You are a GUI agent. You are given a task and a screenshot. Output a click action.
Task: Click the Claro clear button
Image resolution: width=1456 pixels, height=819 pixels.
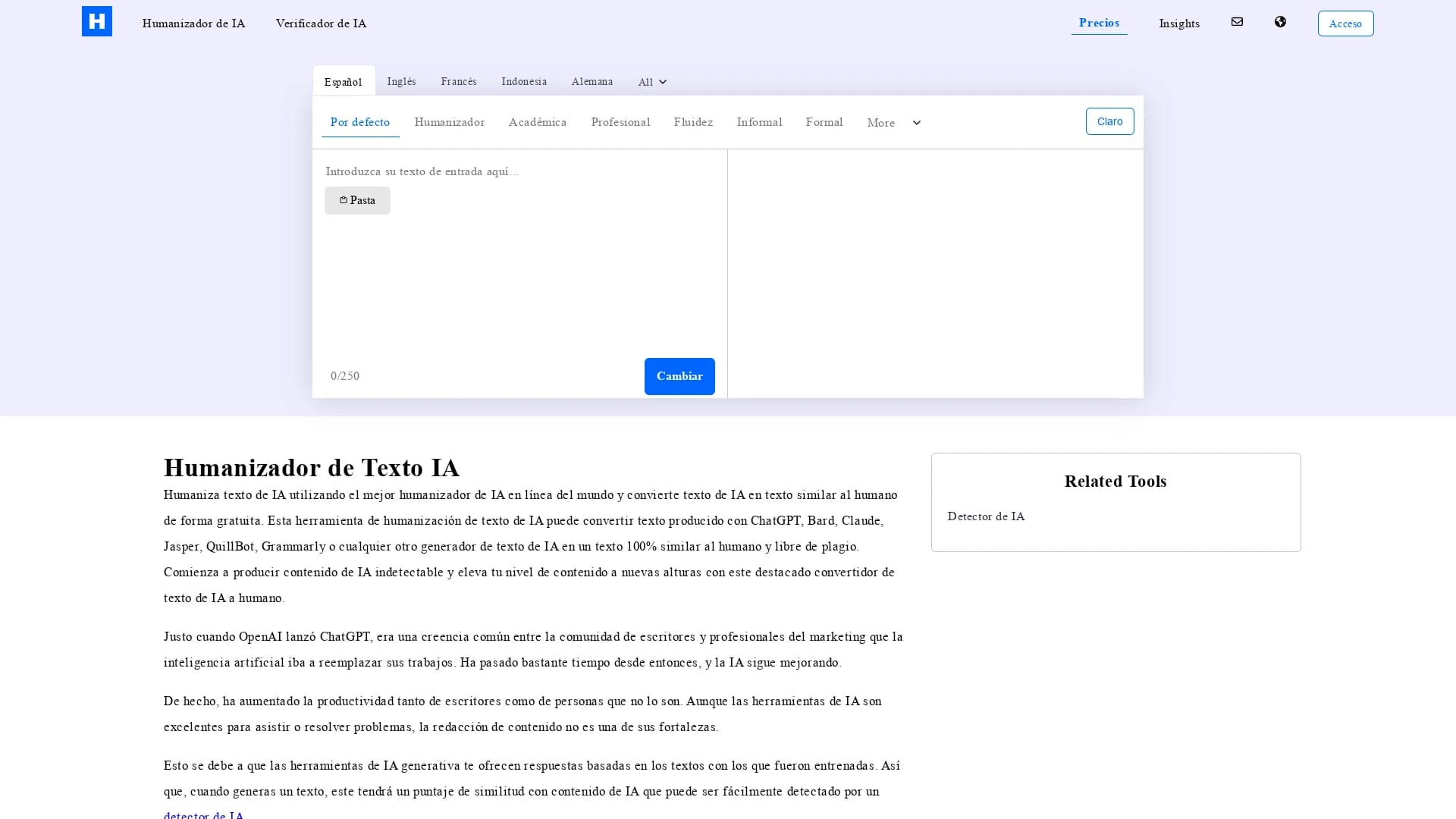click(1109, 121)
